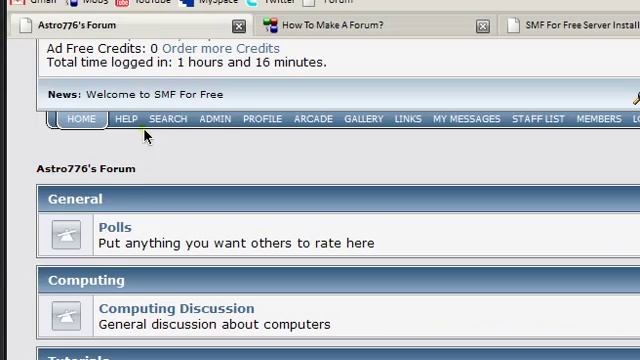
Task: Go to HOME in forum navigation
Action: (x=82, y=119)
